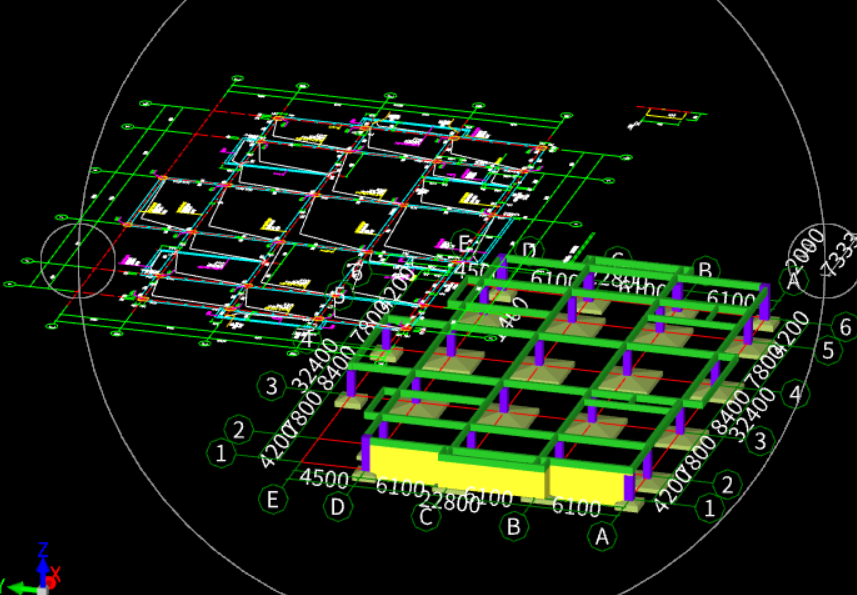
Task: Select grid bubble D in the bottom axis row
Action: coord(338,507)
